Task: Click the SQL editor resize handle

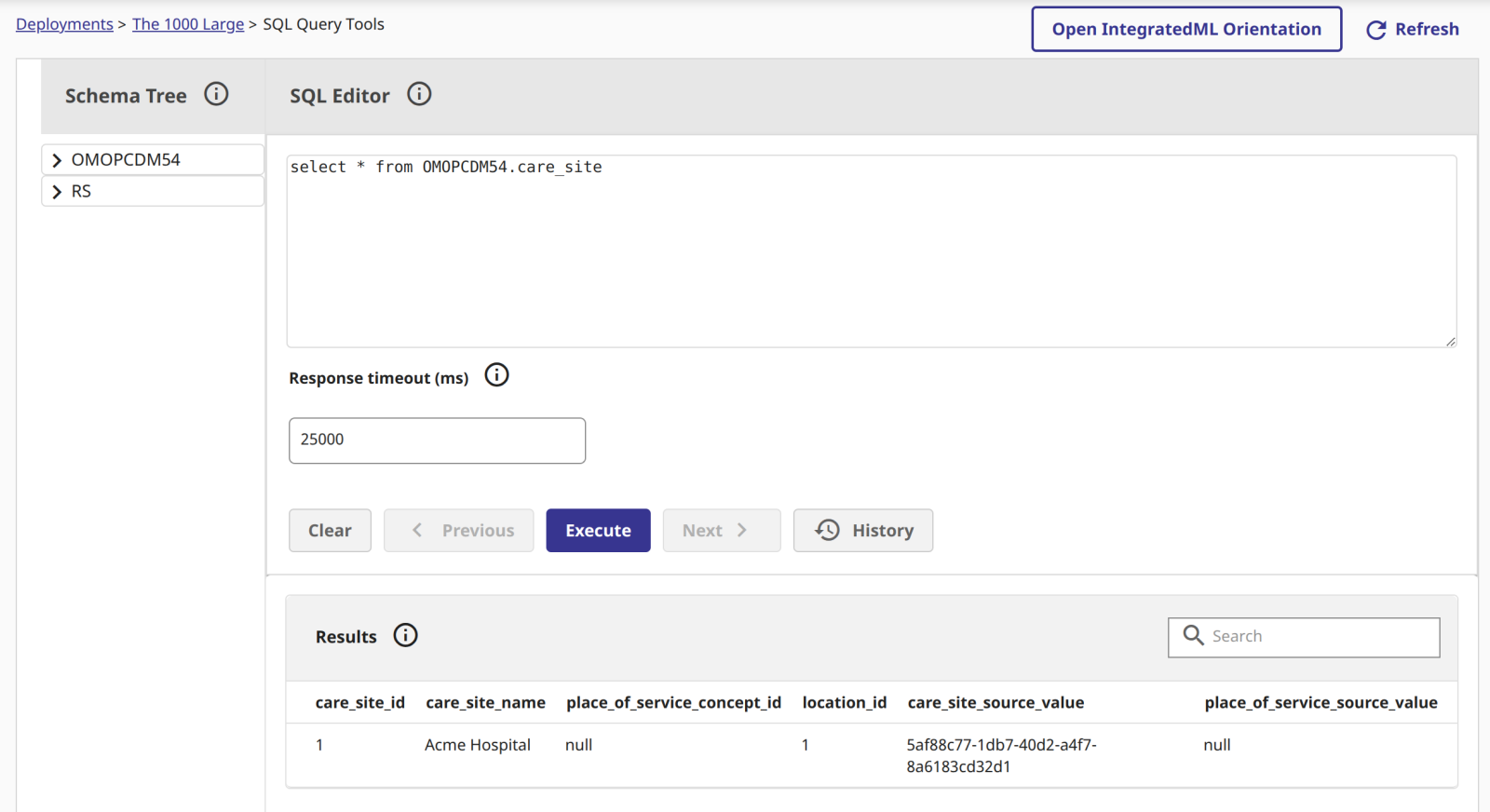Action: (x=1450, y=342)
